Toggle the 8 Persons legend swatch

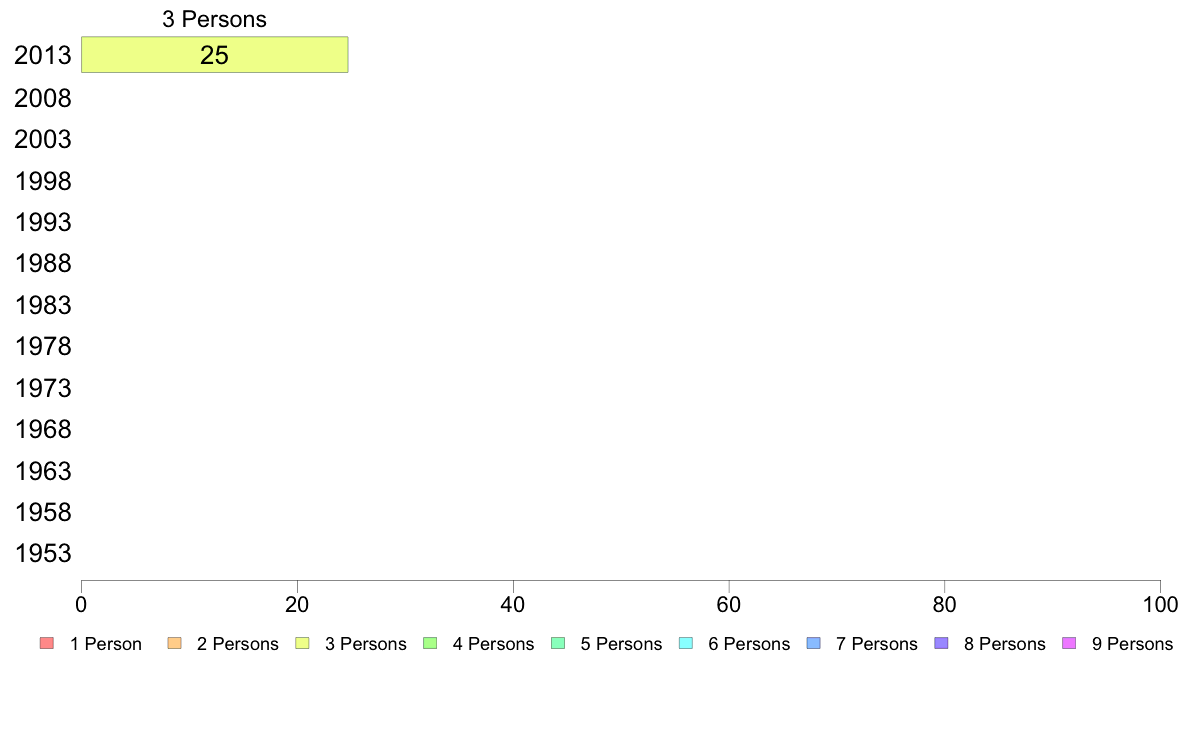point(942,644)
